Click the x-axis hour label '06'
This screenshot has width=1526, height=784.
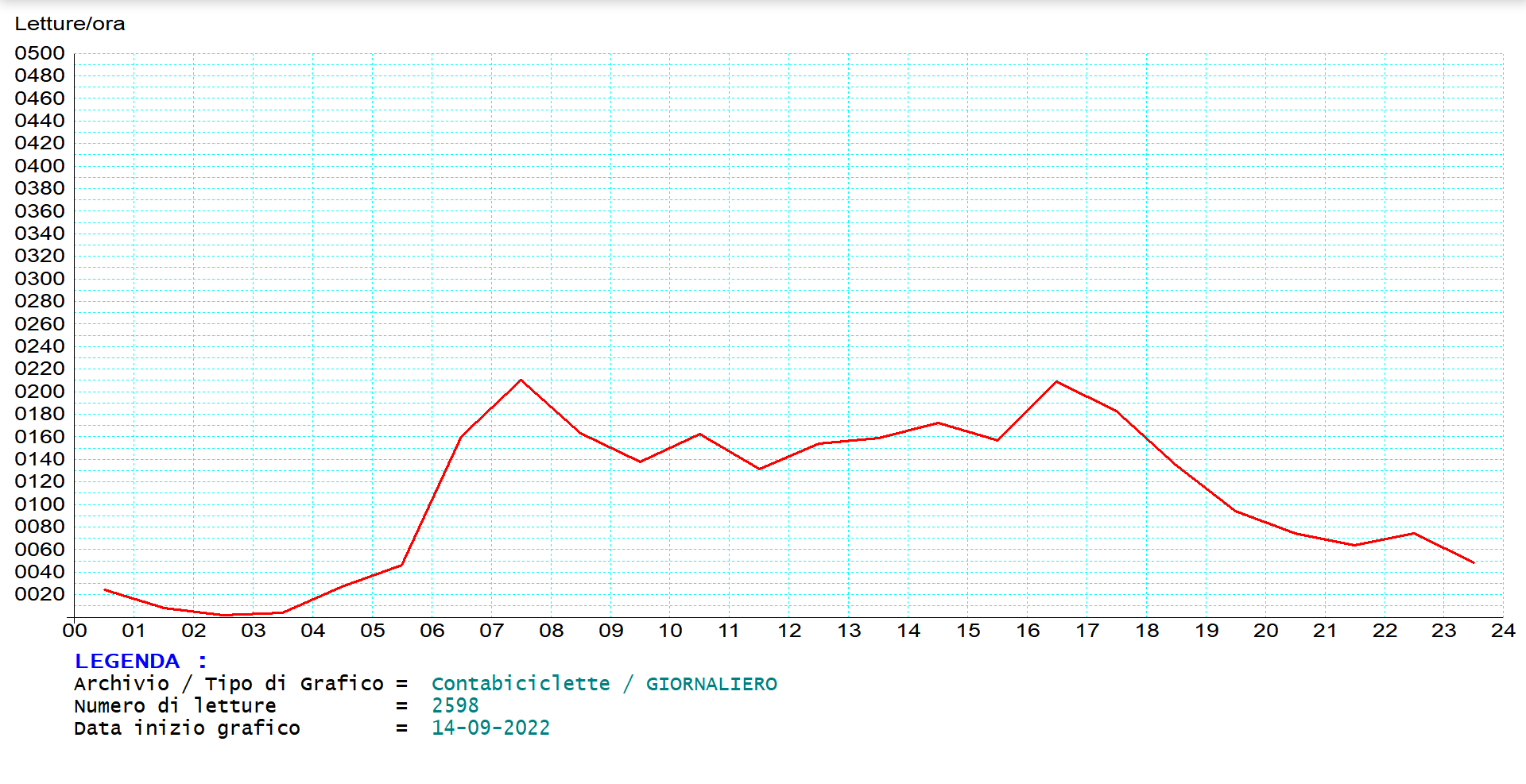(x=432, y=631)
